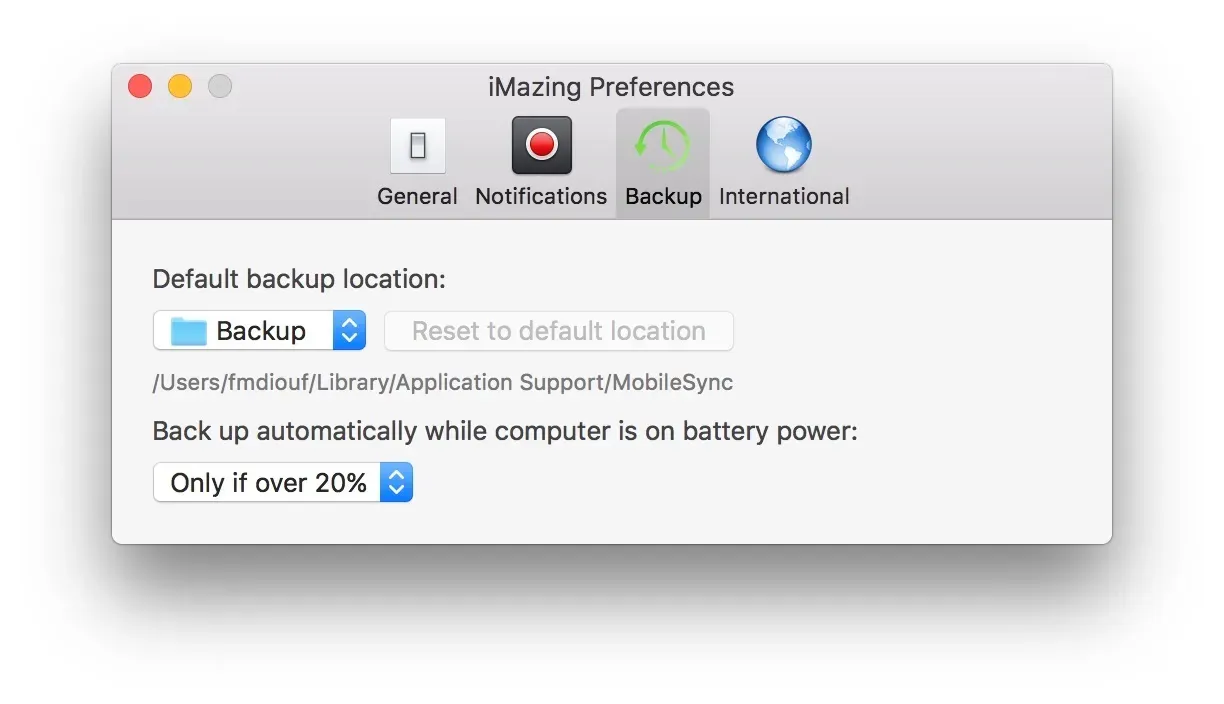Click the General device icon

coord(417,145)
